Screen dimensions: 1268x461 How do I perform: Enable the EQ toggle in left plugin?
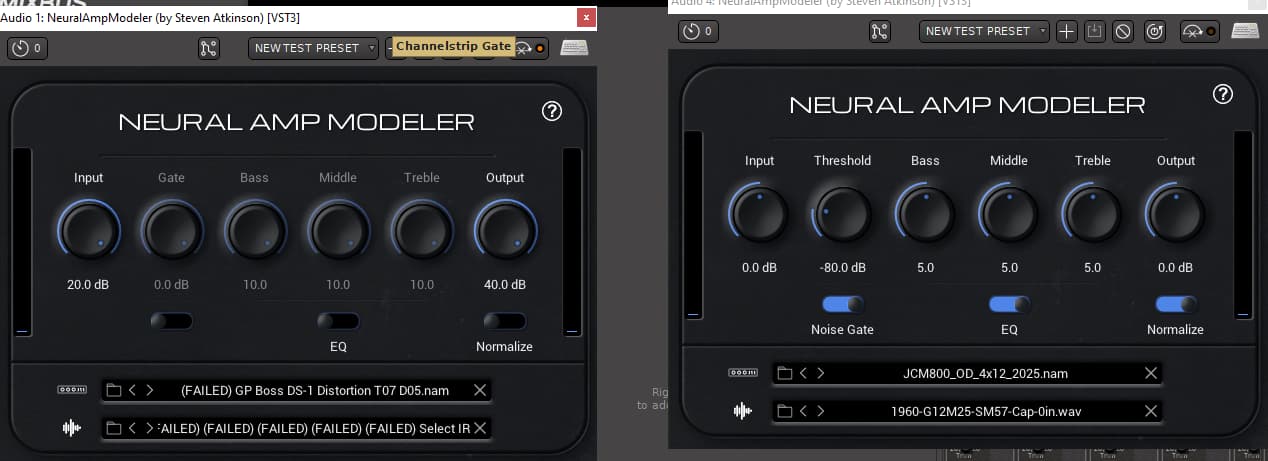coord(338,321)
